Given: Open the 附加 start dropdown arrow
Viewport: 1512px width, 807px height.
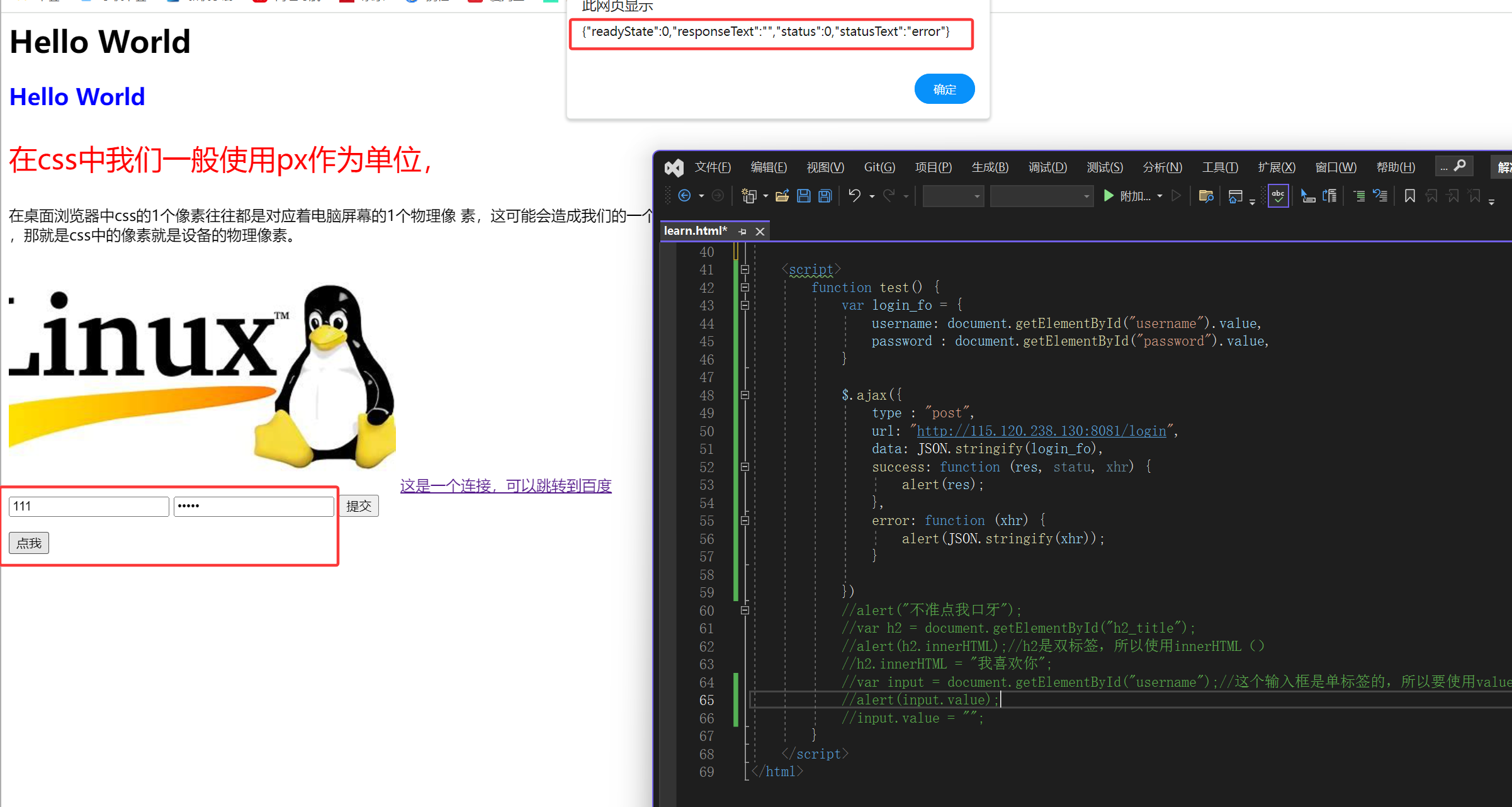Looking at the screenshot, I should [x=1159, y=196].
